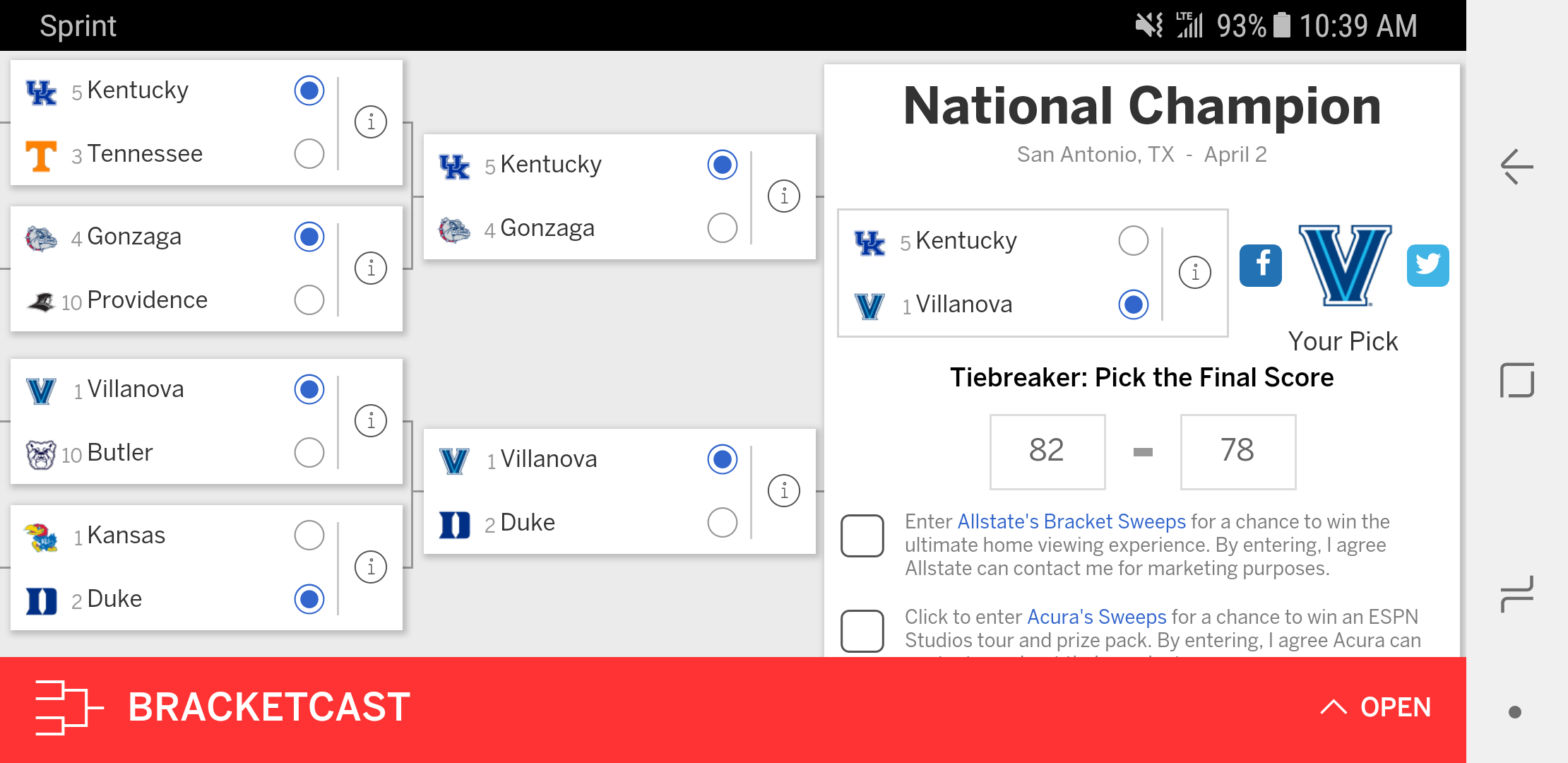Select Kansas radio button
This screenshot has width=1568, height=763.
pos(309,536)
